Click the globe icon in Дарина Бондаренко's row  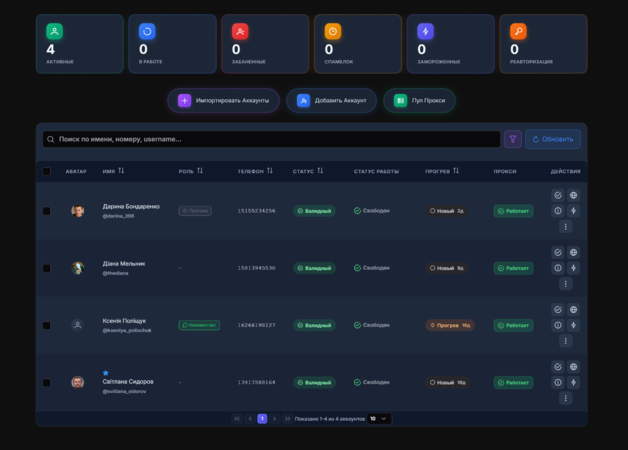[x=573, y=196]
